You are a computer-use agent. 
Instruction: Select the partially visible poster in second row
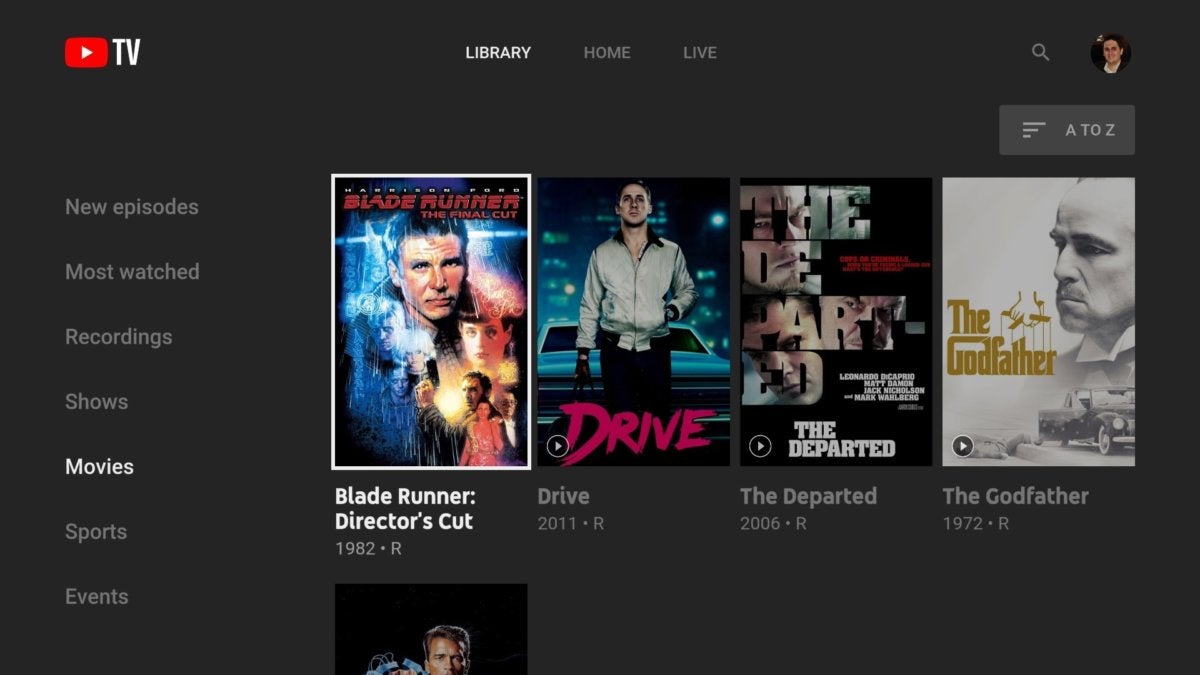pyautogui.click(x=431, y=629)
